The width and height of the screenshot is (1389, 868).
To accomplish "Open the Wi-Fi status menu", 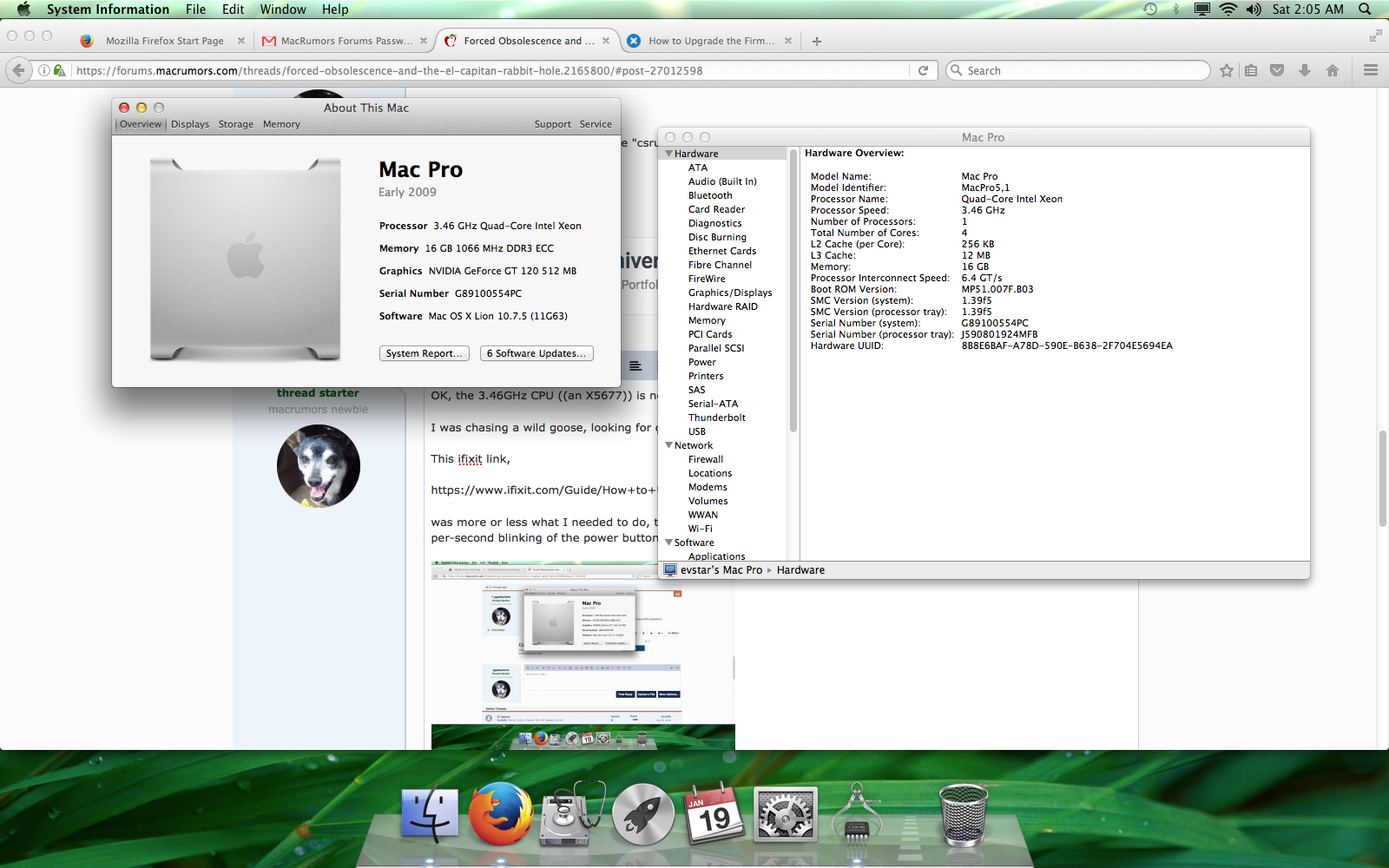I will point(1228,10).
